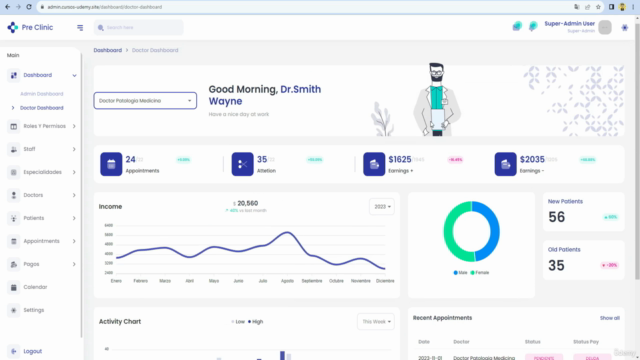The image size is (640, 360).
Task: Open Admin Dashboard submenu item
Action: click(x=42, y=94)
